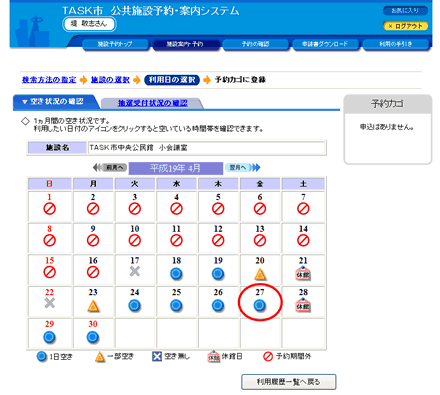
Task: Click the legend 休館日 icon
Action: tap(213, 356)
